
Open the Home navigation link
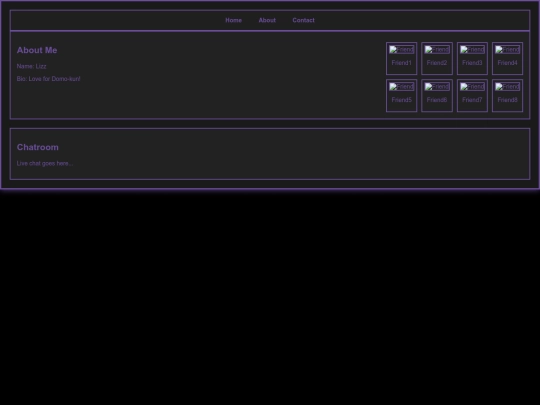(x=233, y=20)
